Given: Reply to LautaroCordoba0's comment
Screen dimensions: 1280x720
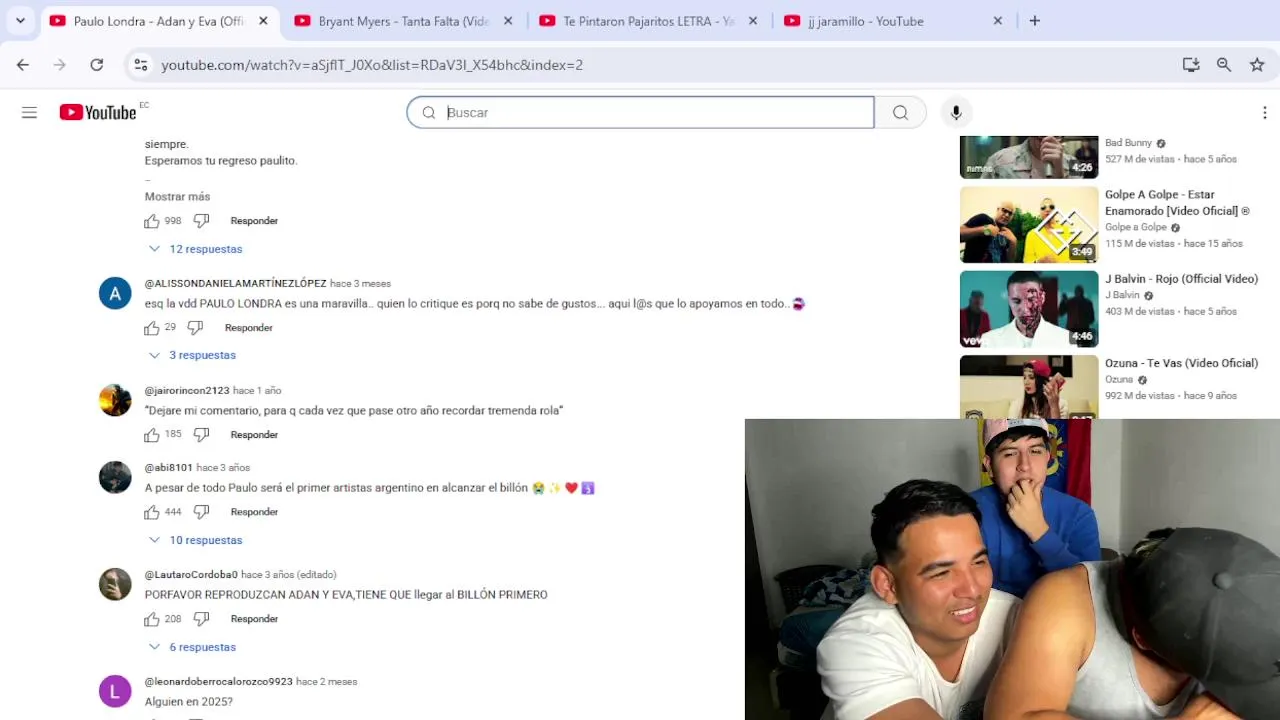Looking at the screenshot, I should click(254, 619).
